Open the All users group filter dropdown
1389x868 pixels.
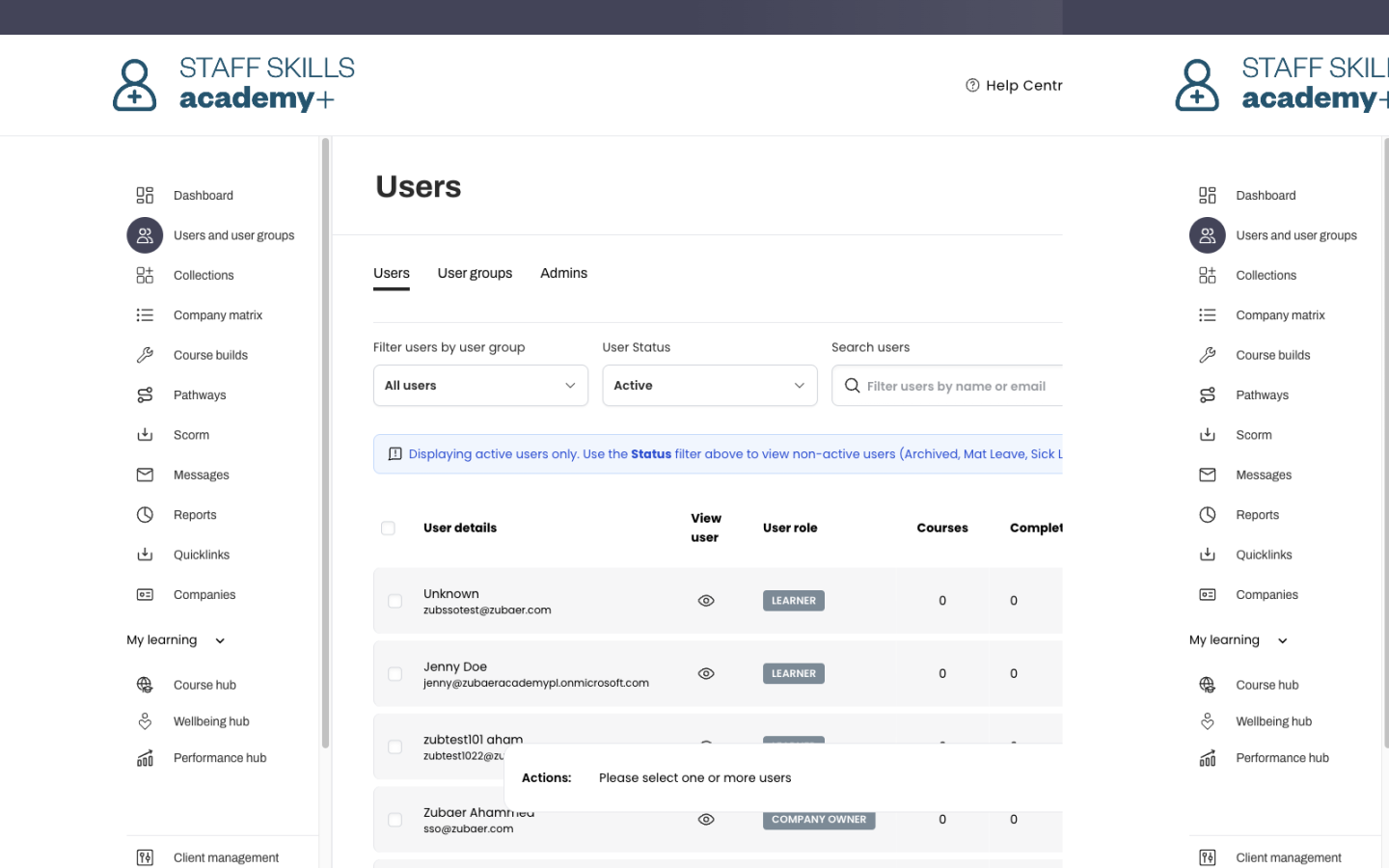[x=480, y=386]
